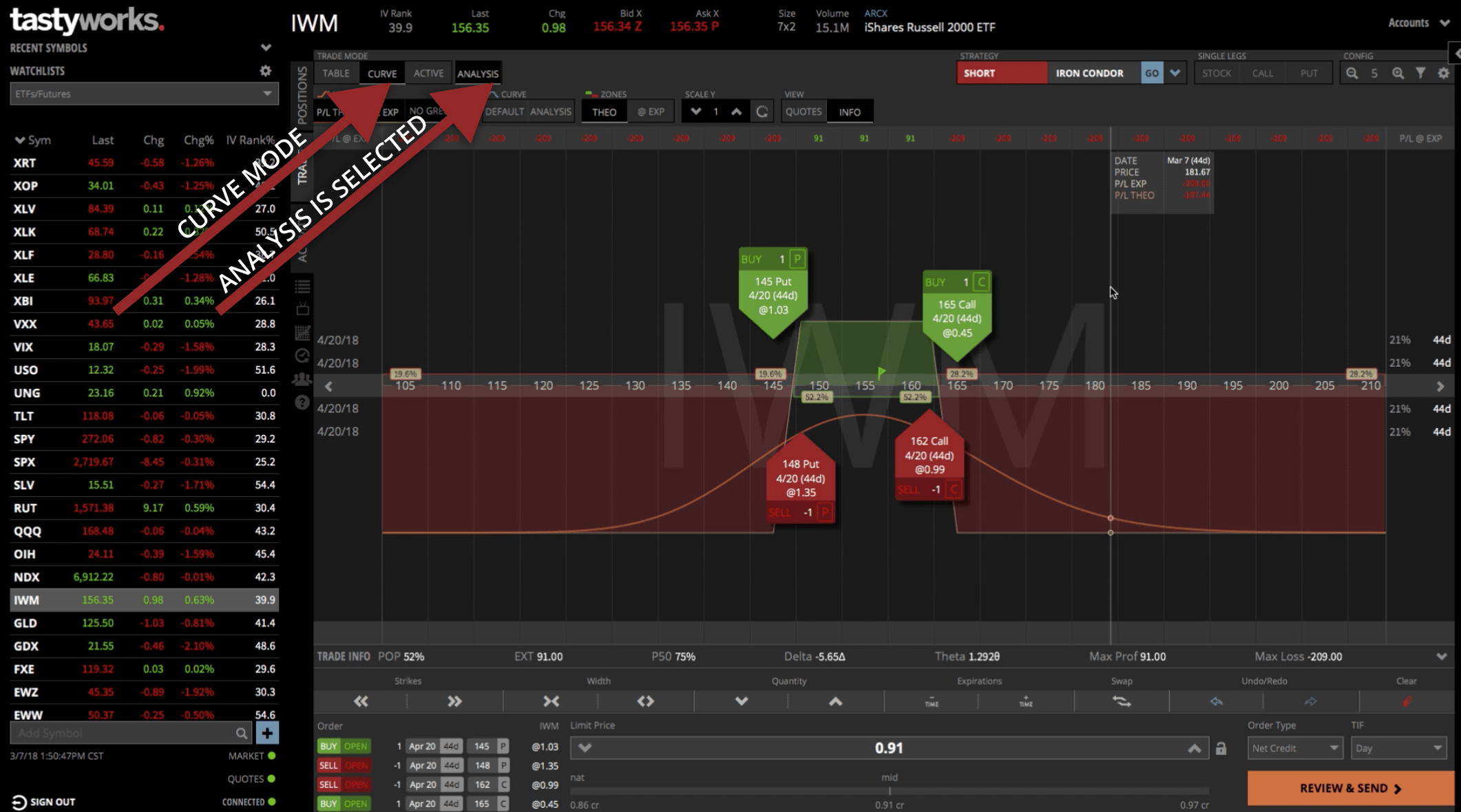Search symbol magnifier in Add Symbol box
This screenshot has width=1461, height=812.
coord(241,734)
